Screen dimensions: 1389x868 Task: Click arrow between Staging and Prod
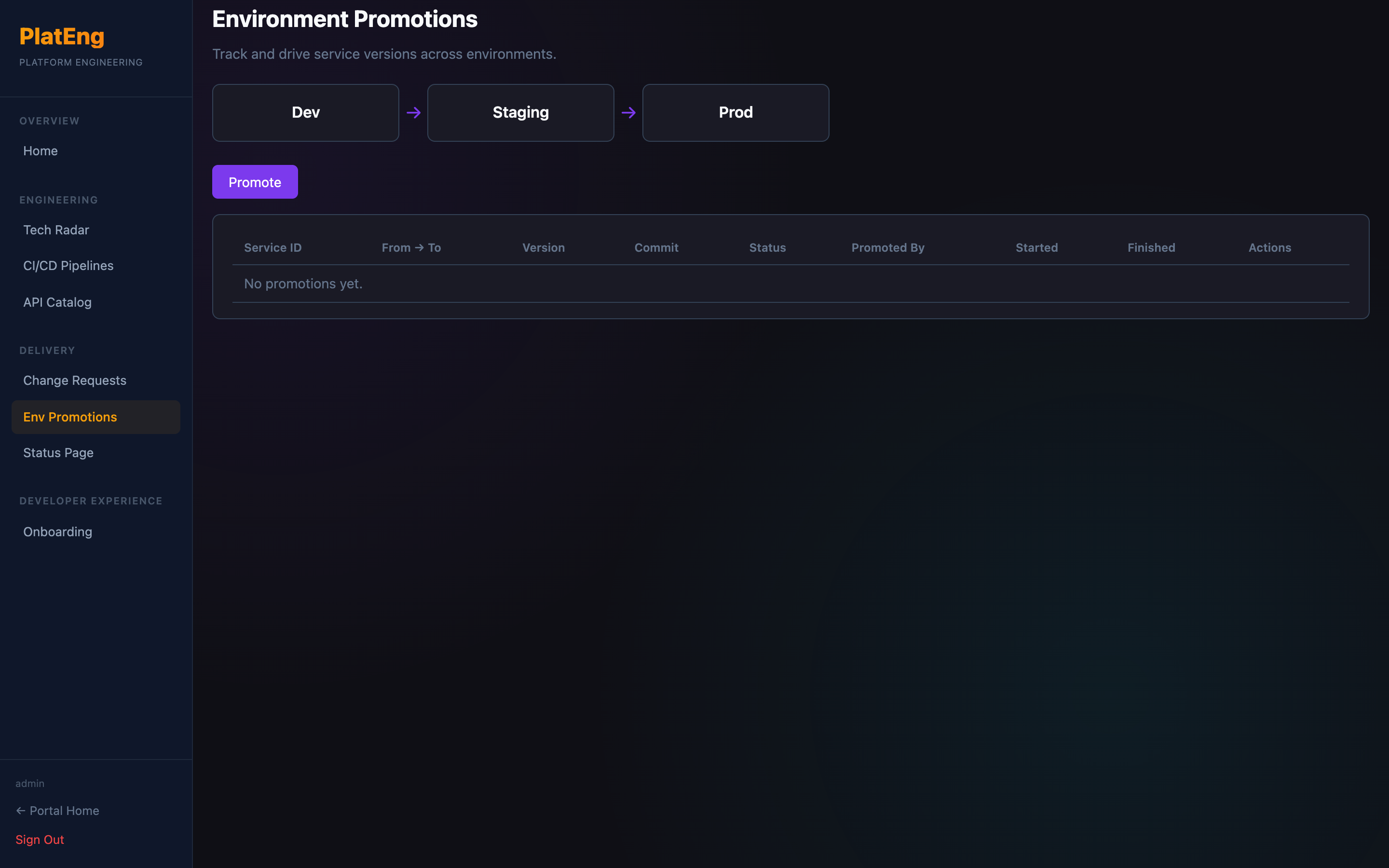coord(628,113)
